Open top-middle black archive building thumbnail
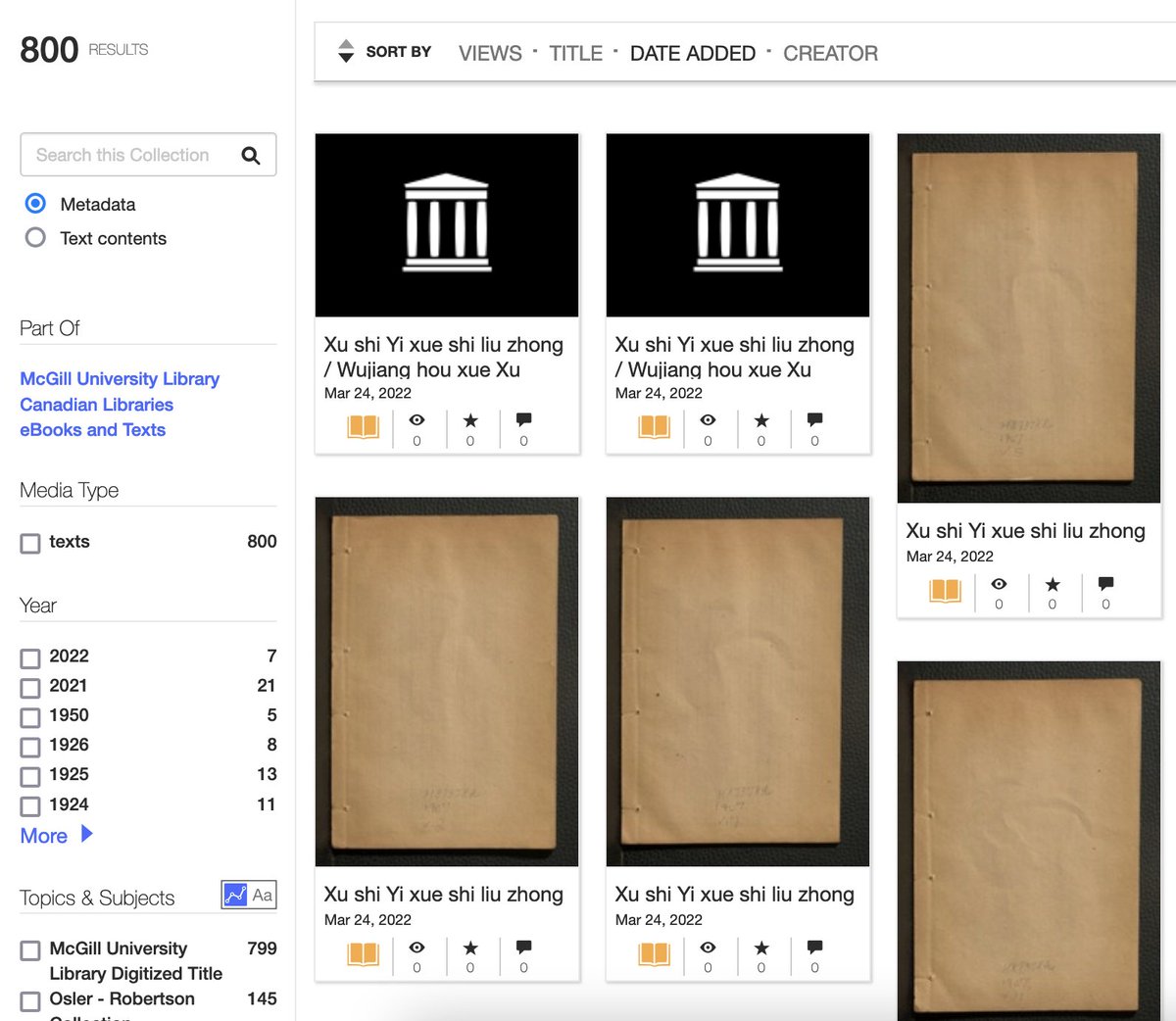 [x=738, y=225]
